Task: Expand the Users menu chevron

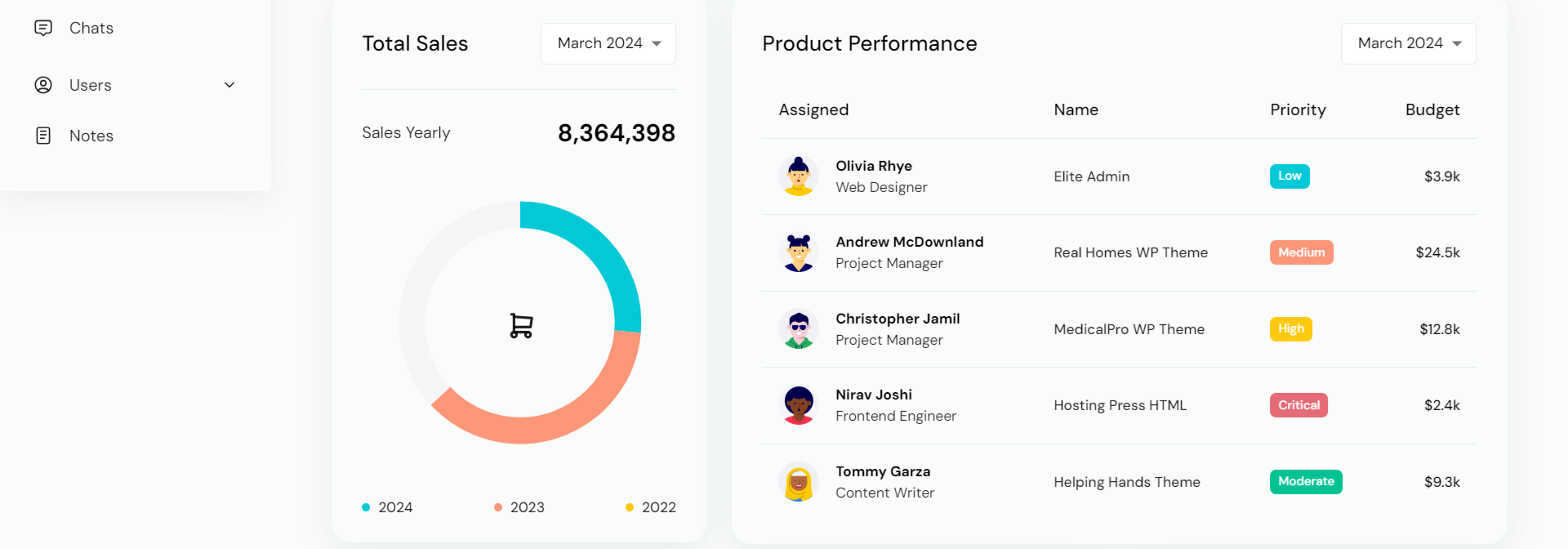Action: tap(229, 85)
